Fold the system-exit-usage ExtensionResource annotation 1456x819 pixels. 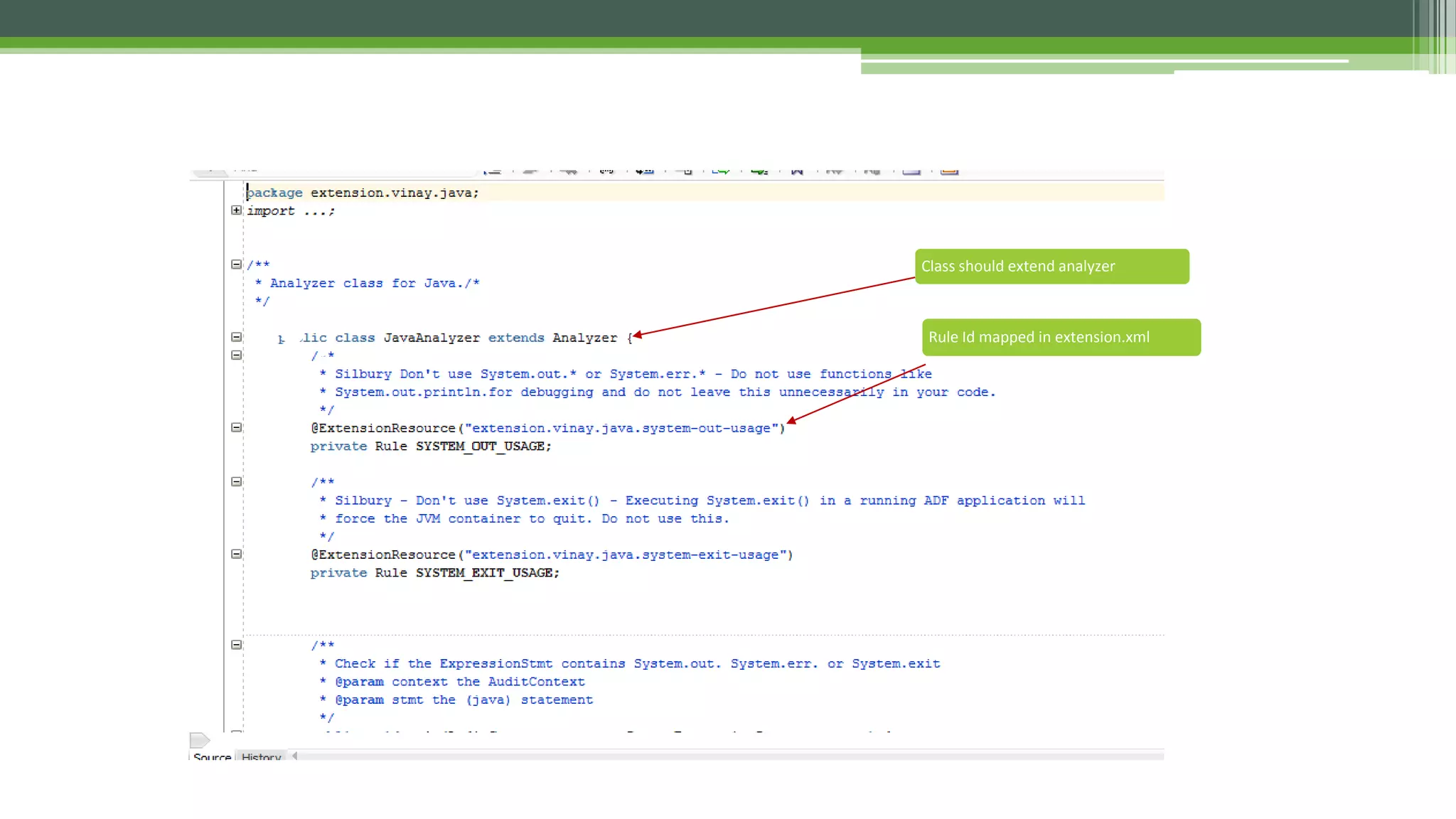(236, 554)
